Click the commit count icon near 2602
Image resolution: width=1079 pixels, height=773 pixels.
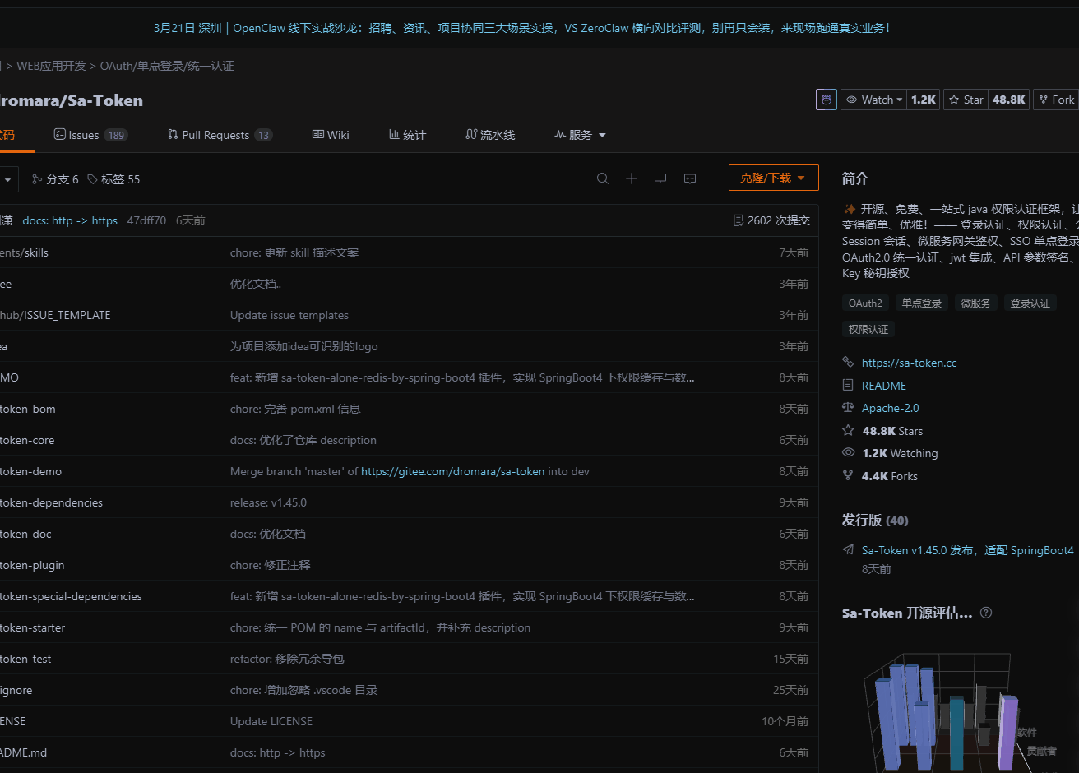[x=738, y=220]
